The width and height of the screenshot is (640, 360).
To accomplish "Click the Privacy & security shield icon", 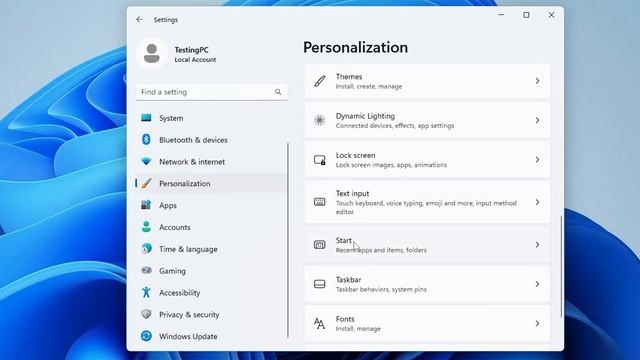I will click(146, 314).
